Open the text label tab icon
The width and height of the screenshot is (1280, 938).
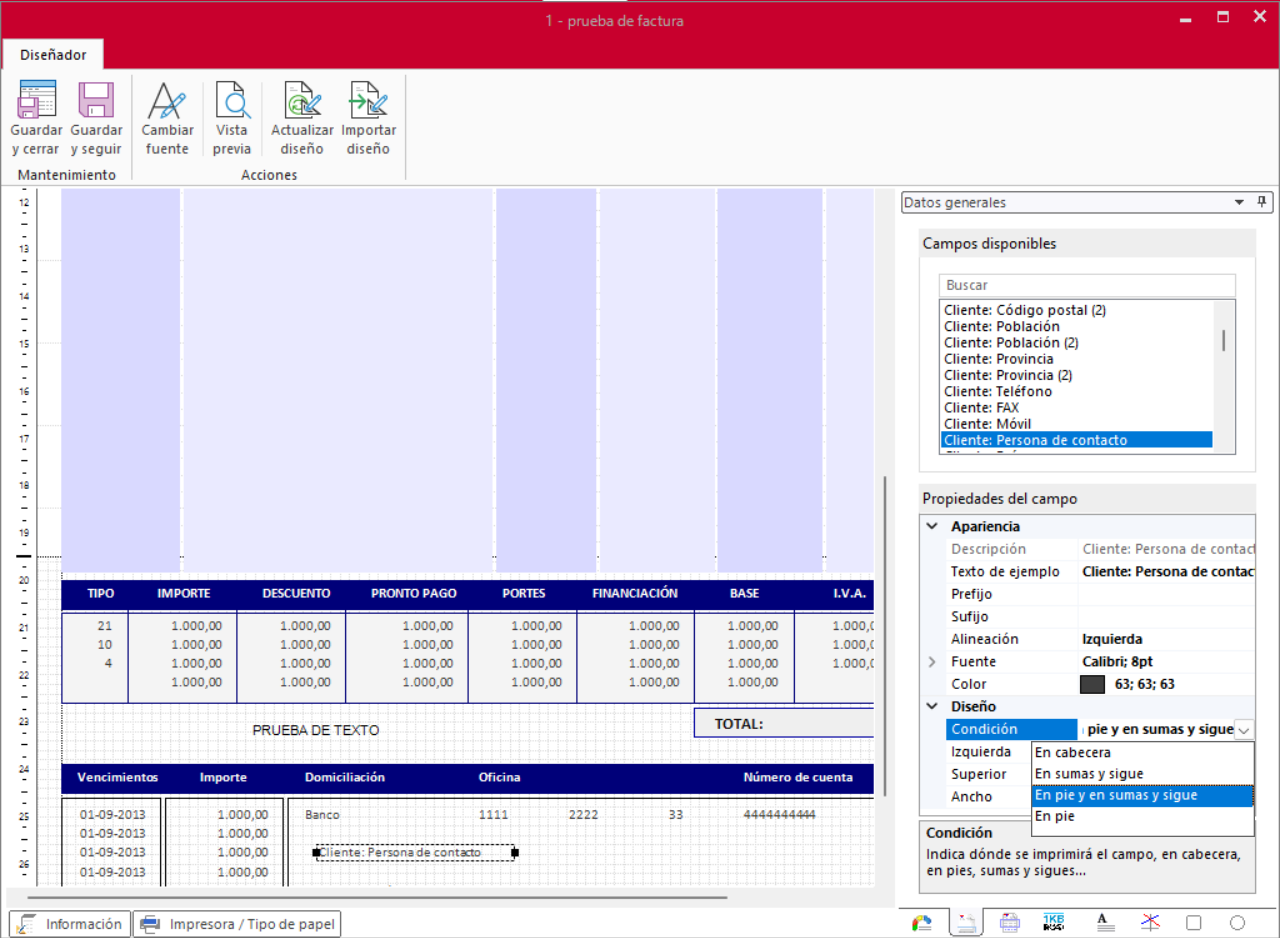(1103, 923)
